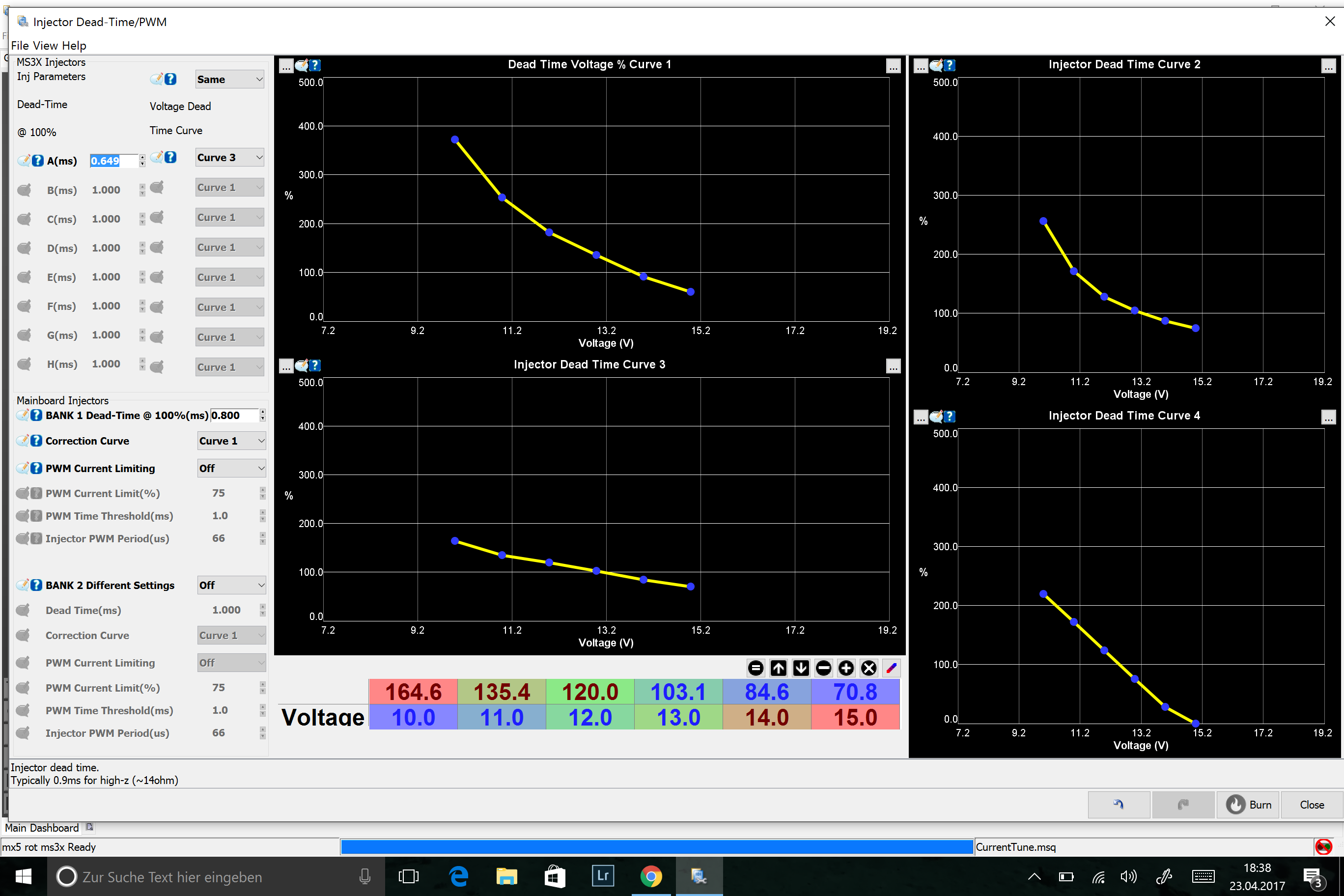
Task: Click the BANK 1 Dead-Time input field
Action: (234, 416)
